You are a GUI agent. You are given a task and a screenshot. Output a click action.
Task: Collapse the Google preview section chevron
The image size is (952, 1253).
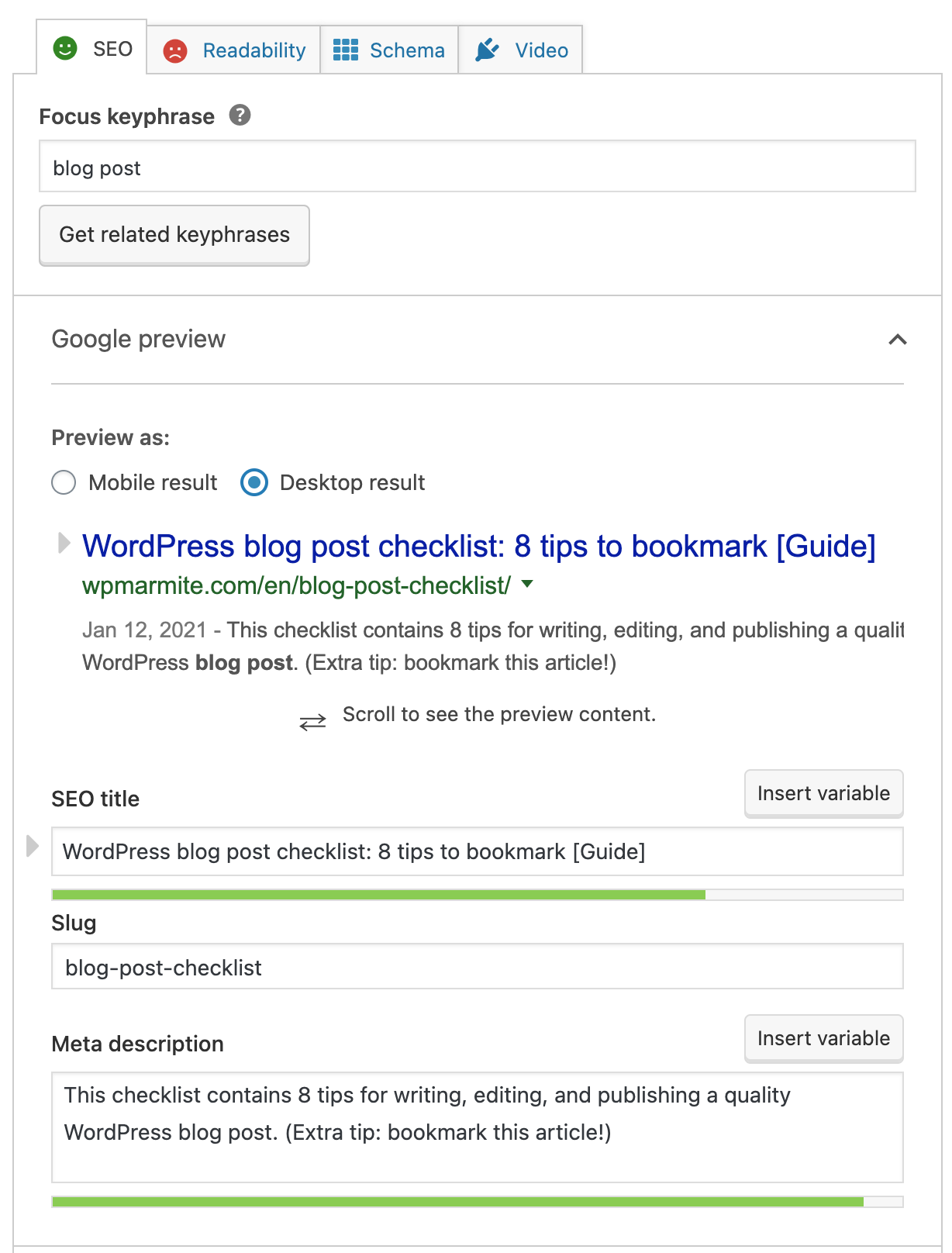tap(897, 340)
